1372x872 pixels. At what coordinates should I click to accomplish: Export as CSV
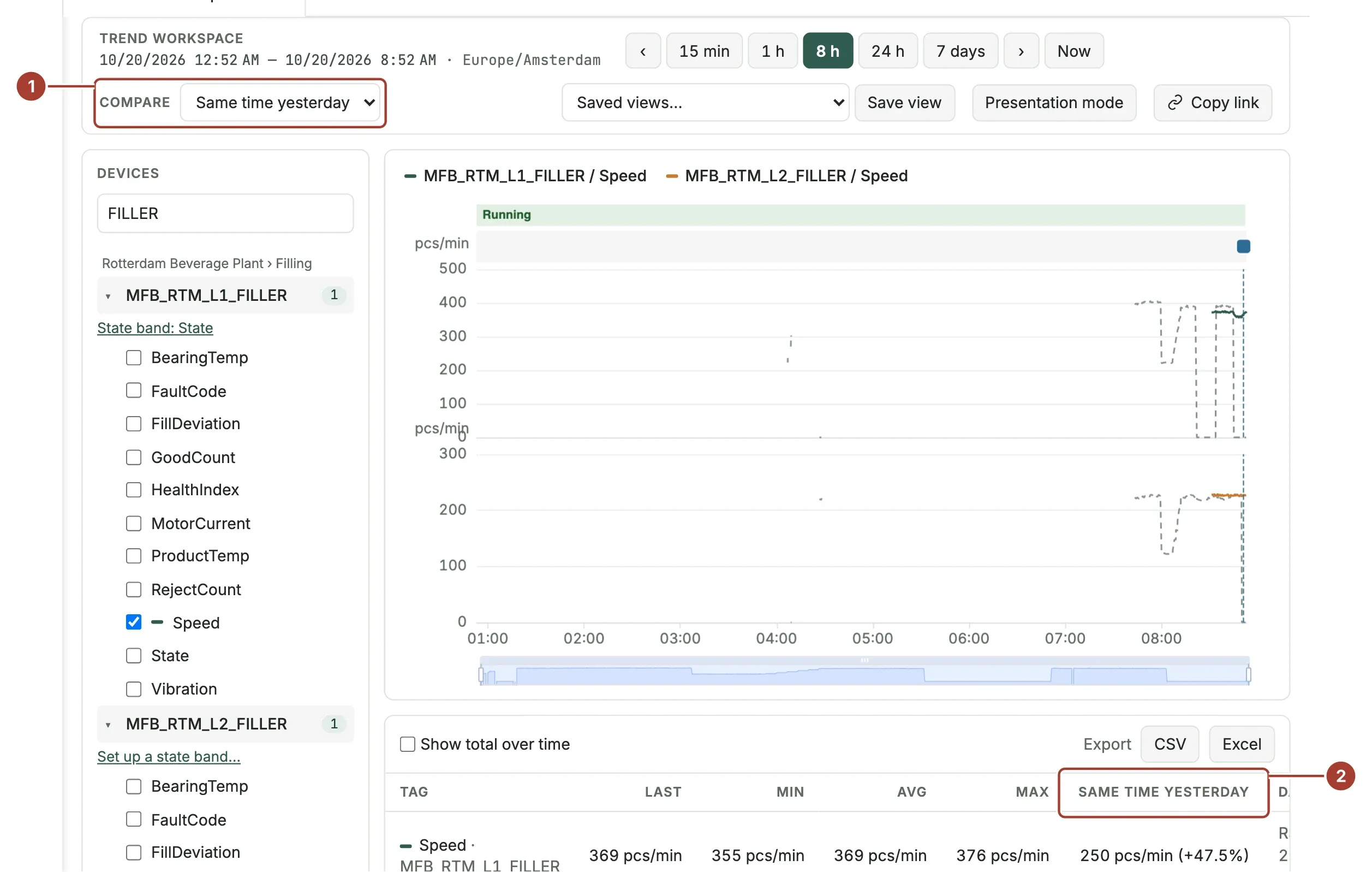tap(1170, 744)
